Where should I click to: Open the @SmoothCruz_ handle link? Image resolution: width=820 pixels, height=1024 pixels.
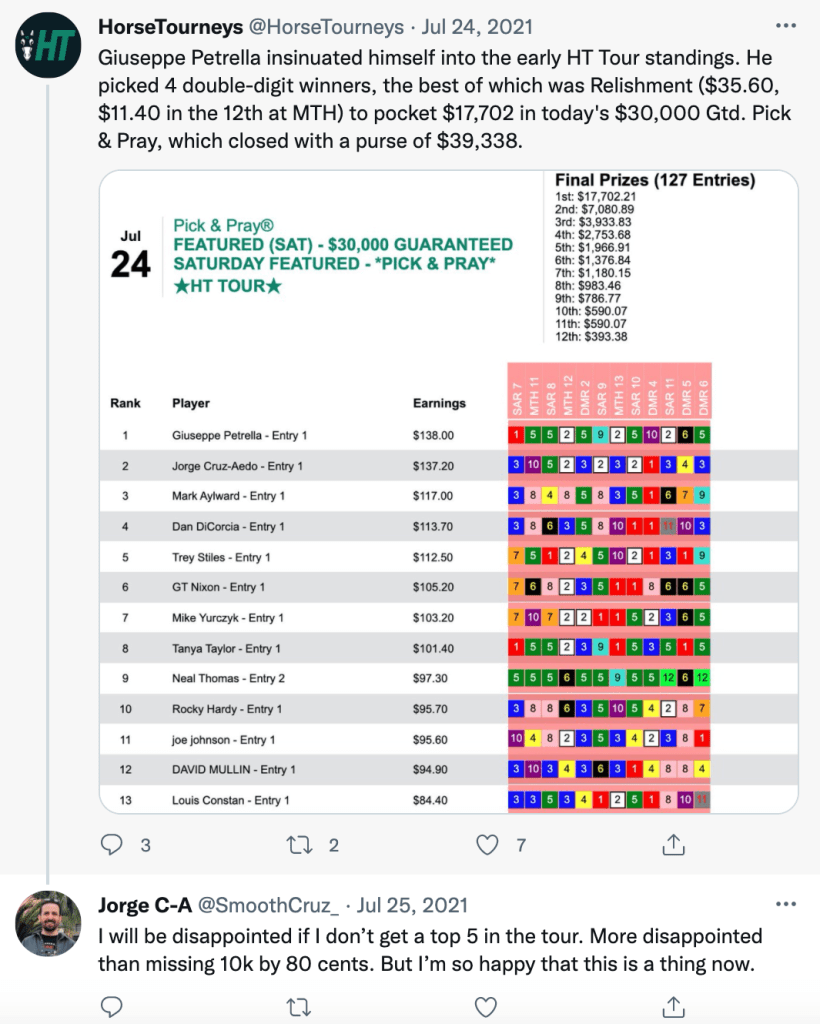click(271, 907)
